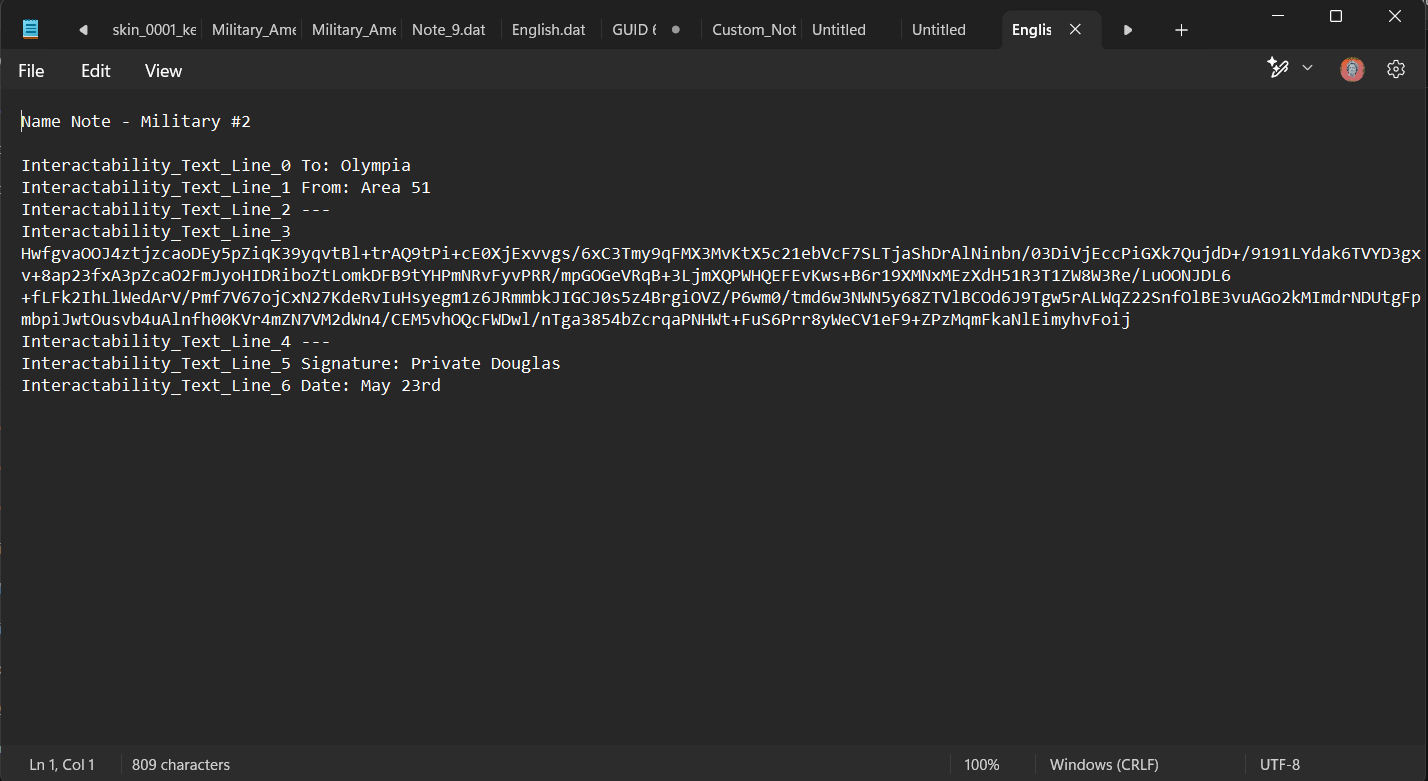The height and width of the screenshot is (781, 1428).
Task: Add a new tab with plus button
Action: point(1181,30)
